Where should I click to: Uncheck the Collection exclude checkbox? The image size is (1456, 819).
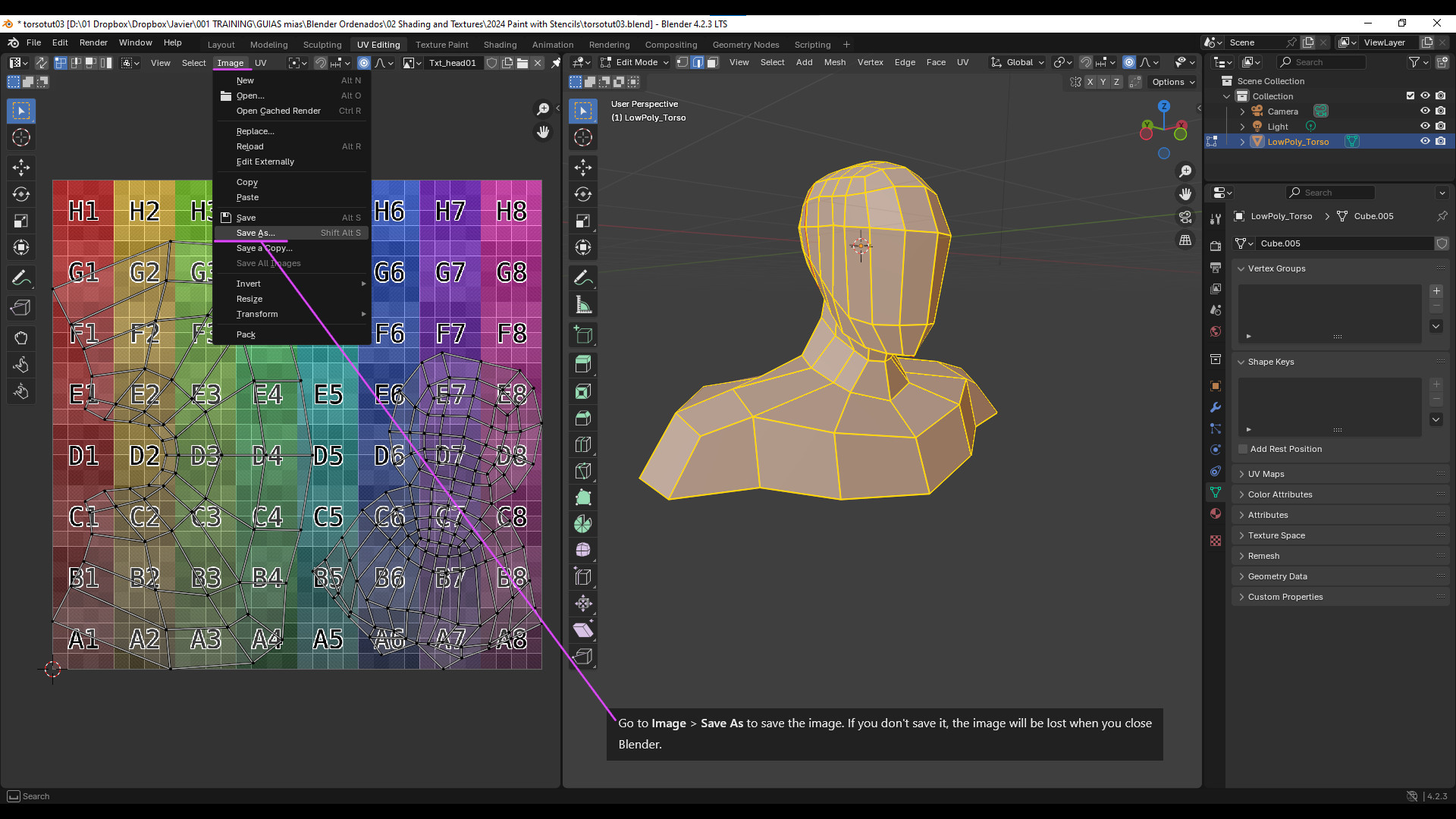[x=1410, y=96]
